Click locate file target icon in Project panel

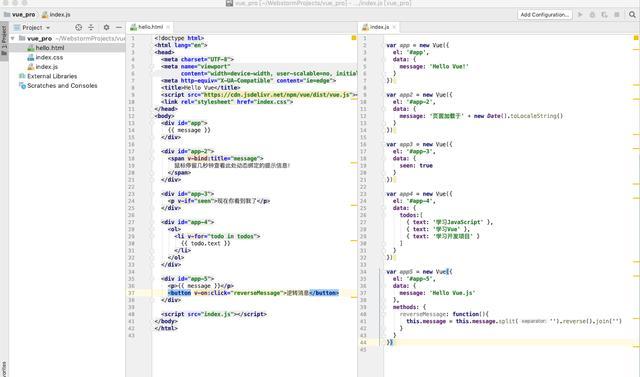78,27
